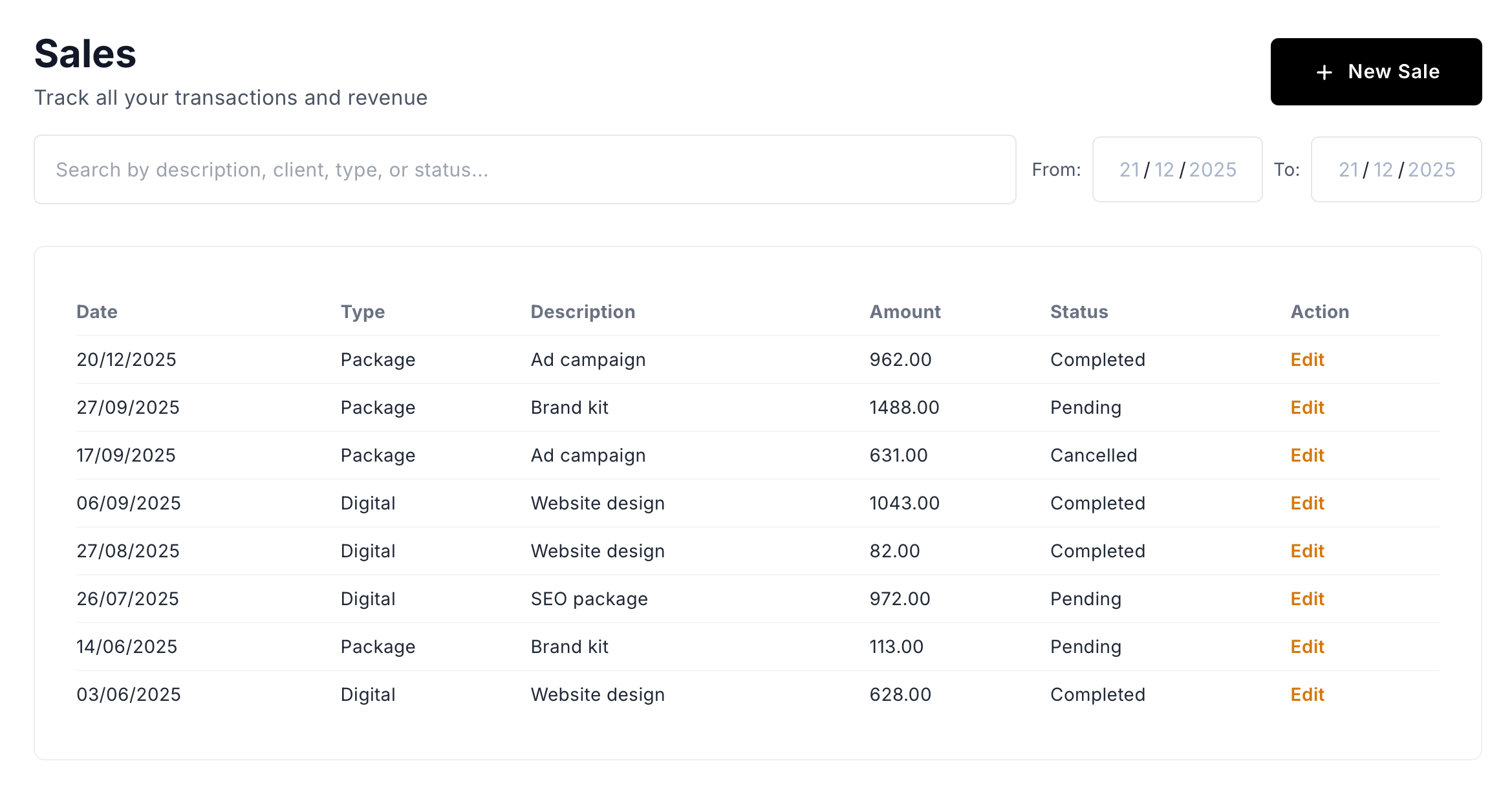1512x803 pixels.
Task: Click the Sales page title
Action: point(85,54)
